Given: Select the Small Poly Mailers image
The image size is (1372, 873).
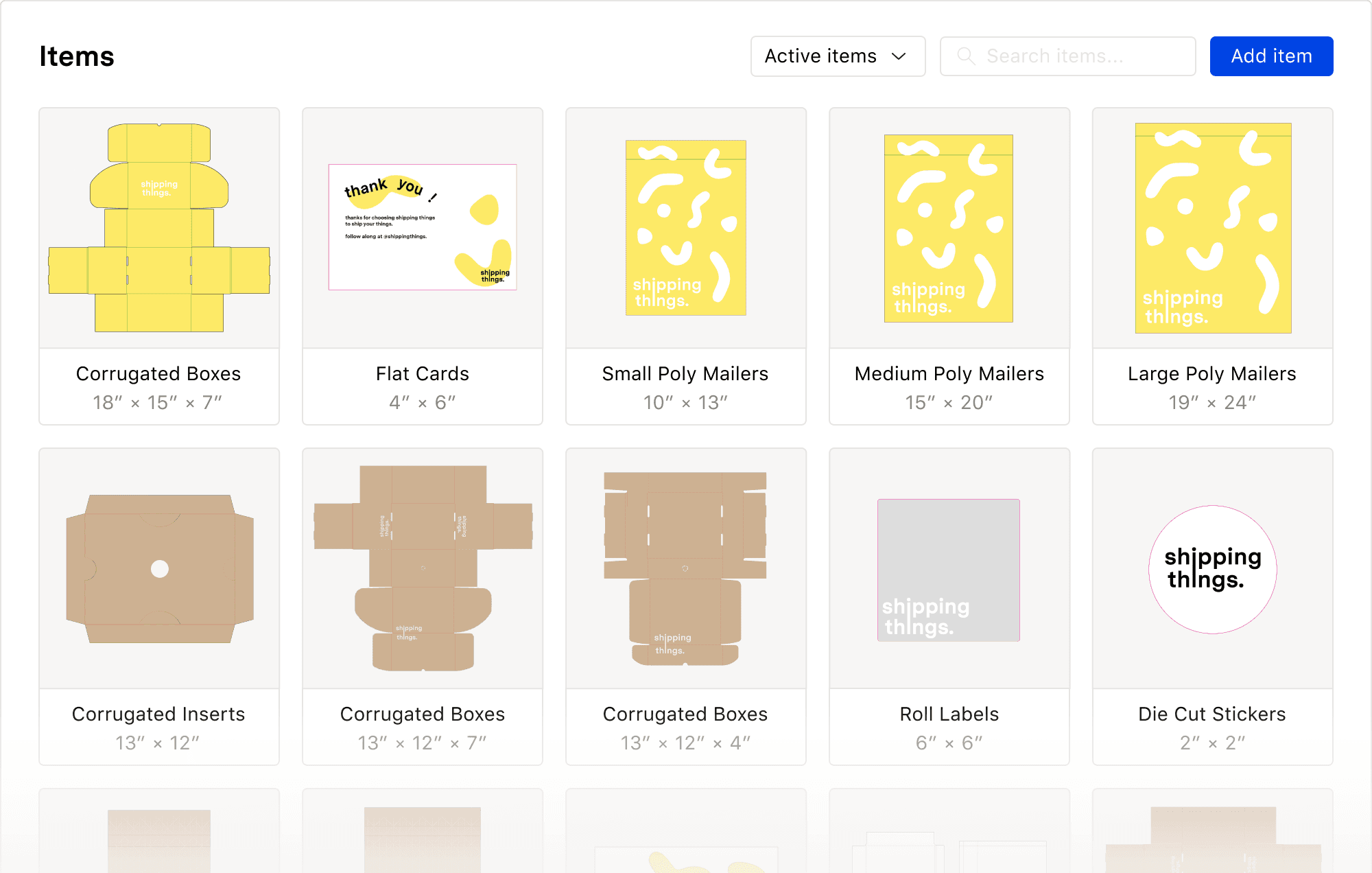Looking at the screenshot, I should (x=686, y=228).
